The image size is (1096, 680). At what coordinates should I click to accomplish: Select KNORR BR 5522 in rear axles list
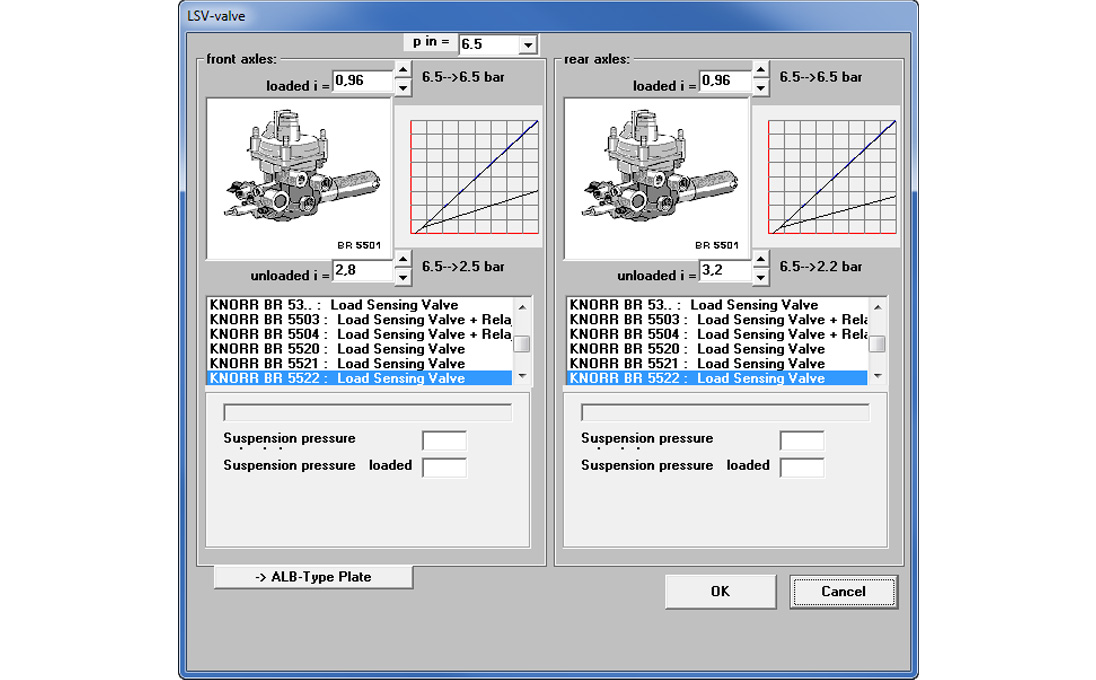pyautogui.click(x=717, y=378)
